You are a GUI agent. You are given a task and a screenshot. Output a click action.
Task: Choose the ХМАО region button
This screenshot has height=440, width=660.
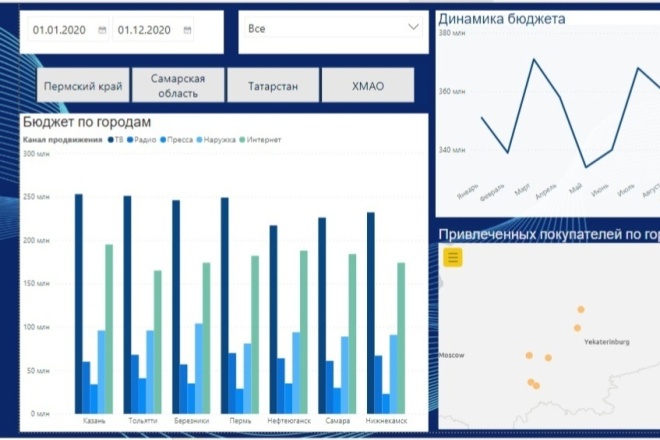pos(368,86)
